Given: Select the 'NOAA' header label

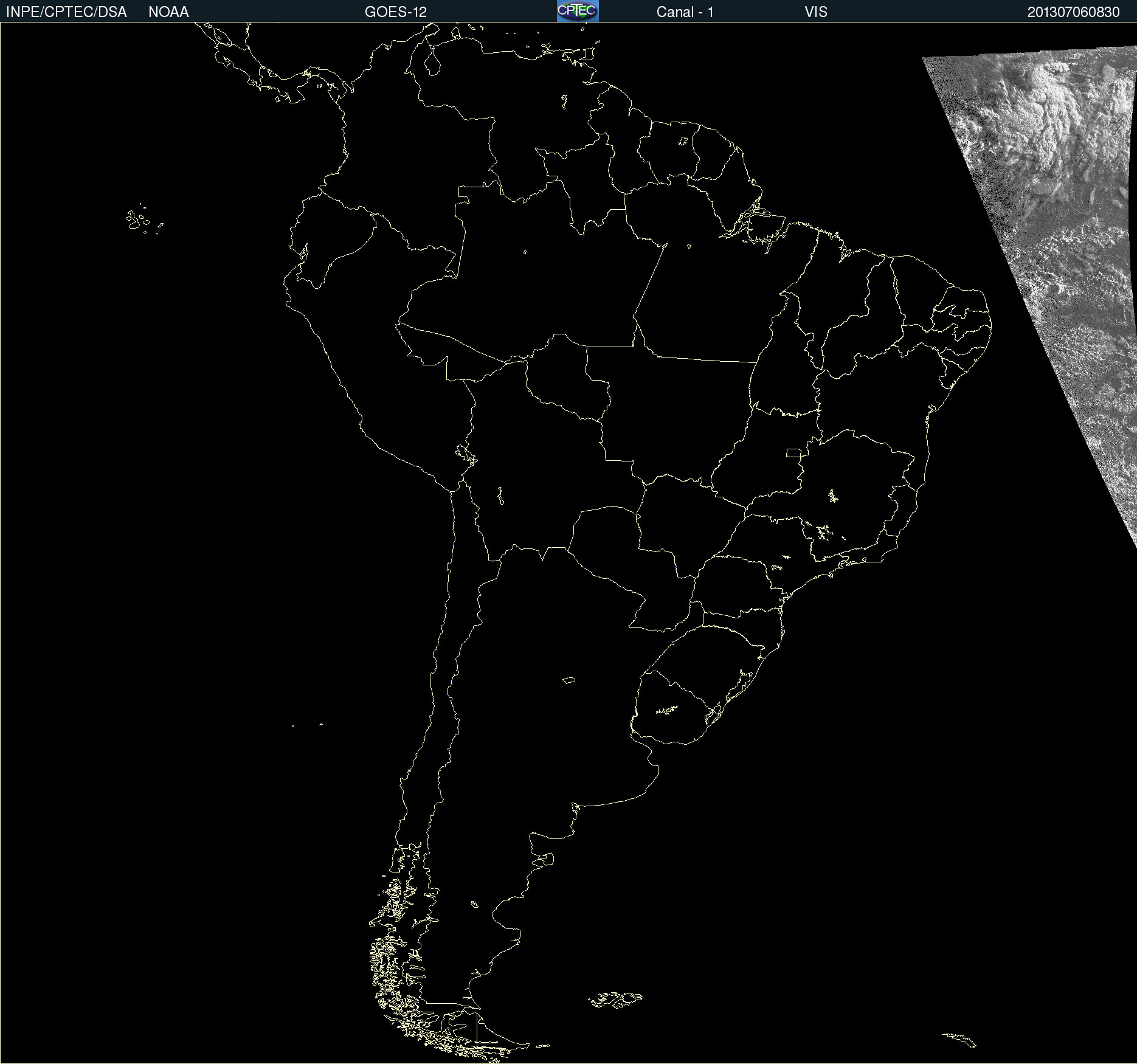Looking at the screenshot, I should click(168, 12).
